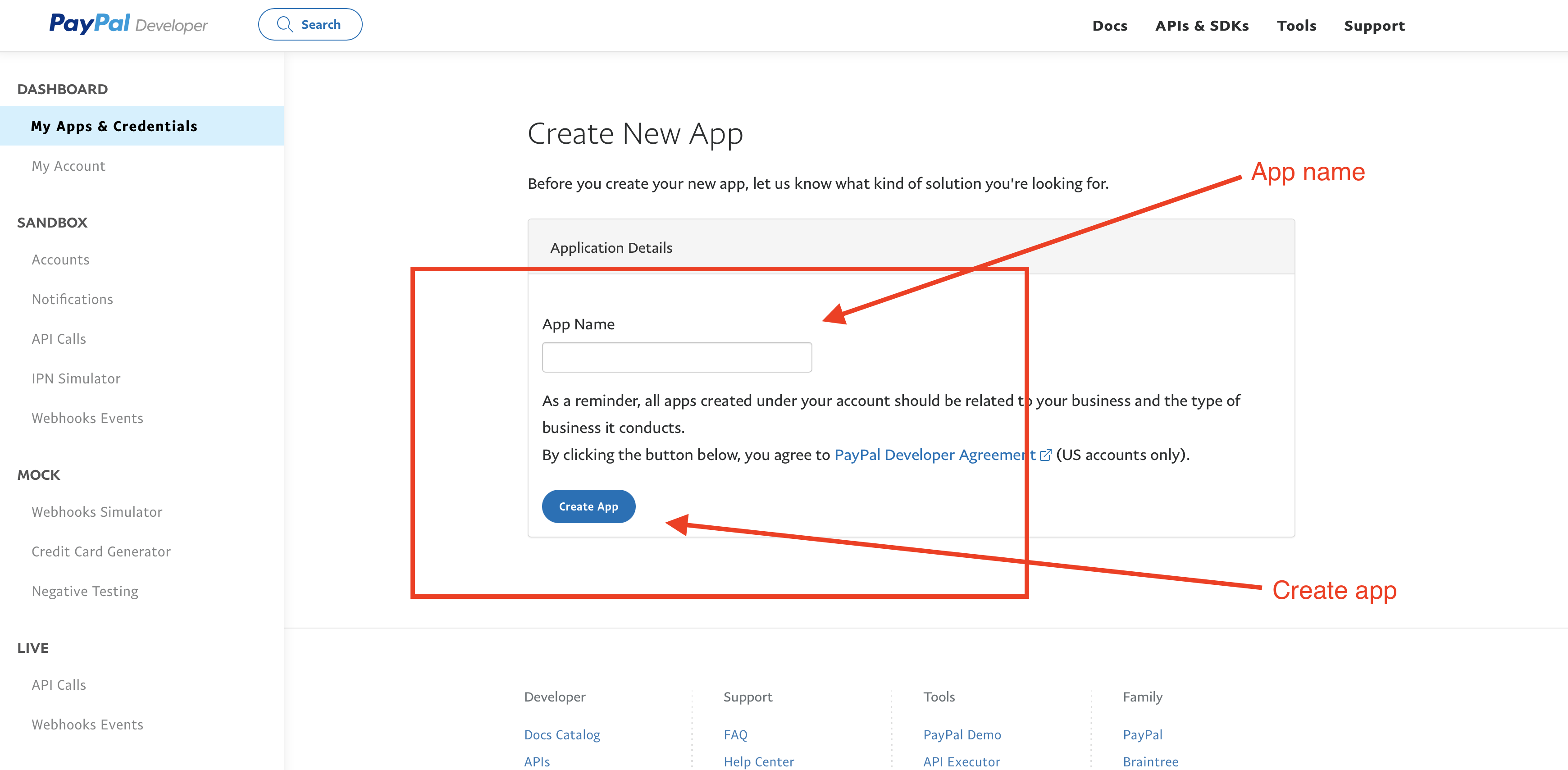Go to My Account in sidebar
This screenshot has width=1568, height=770.
[68, 166]
